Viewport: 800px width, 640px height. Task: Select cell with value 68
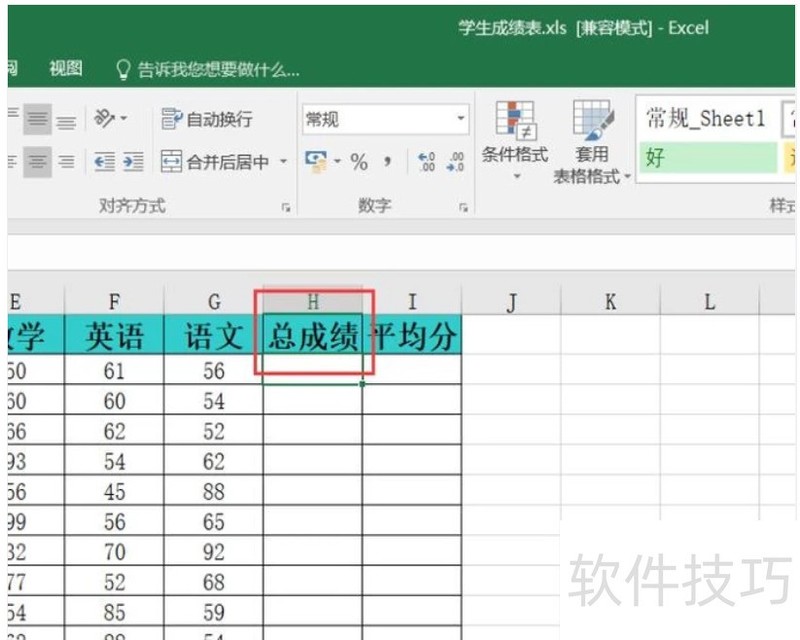(x=214, y=581)
